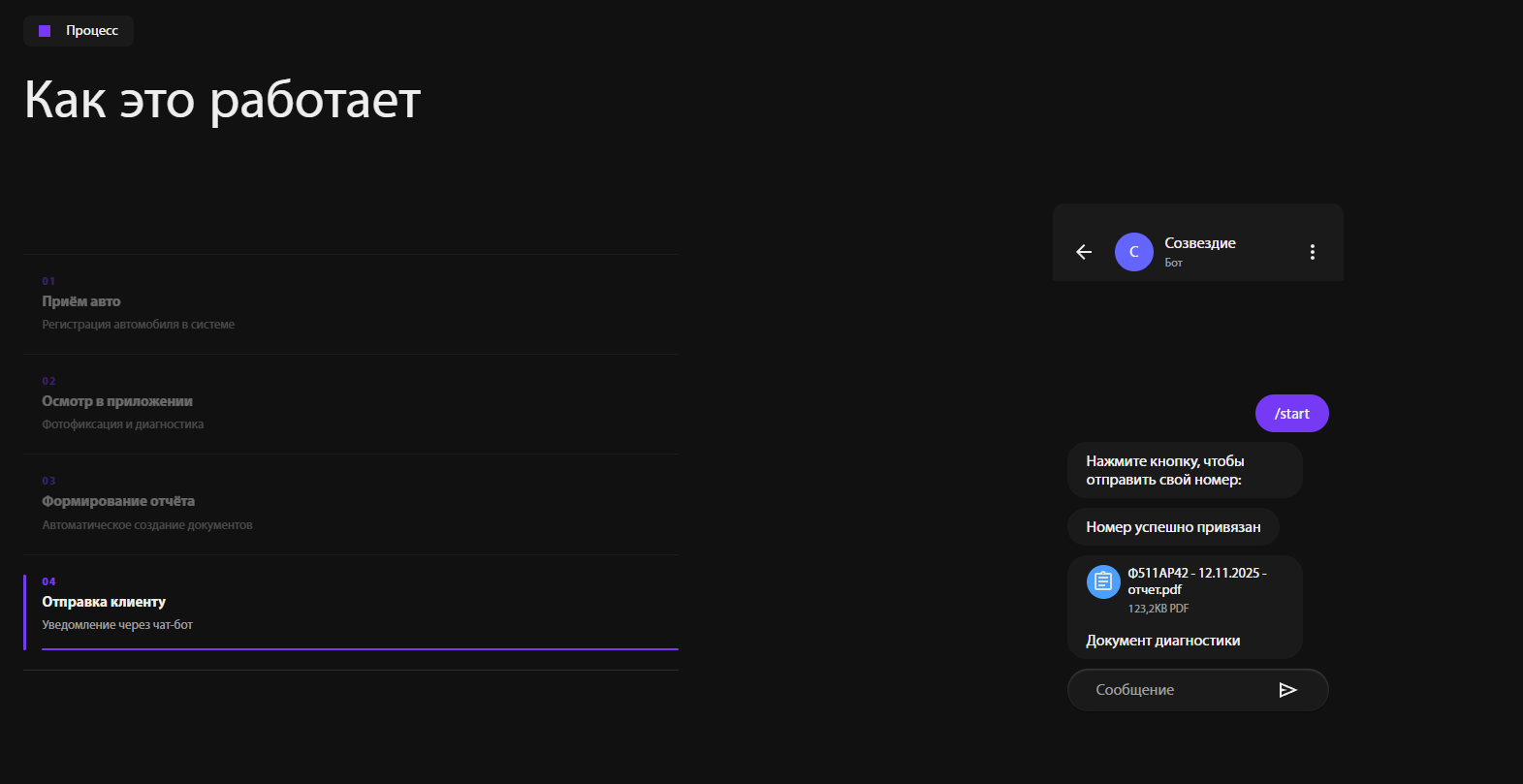Click the Созвездие chat title
The width and height of the screenshot is (1523, 784).
[x=1200, y=243]
